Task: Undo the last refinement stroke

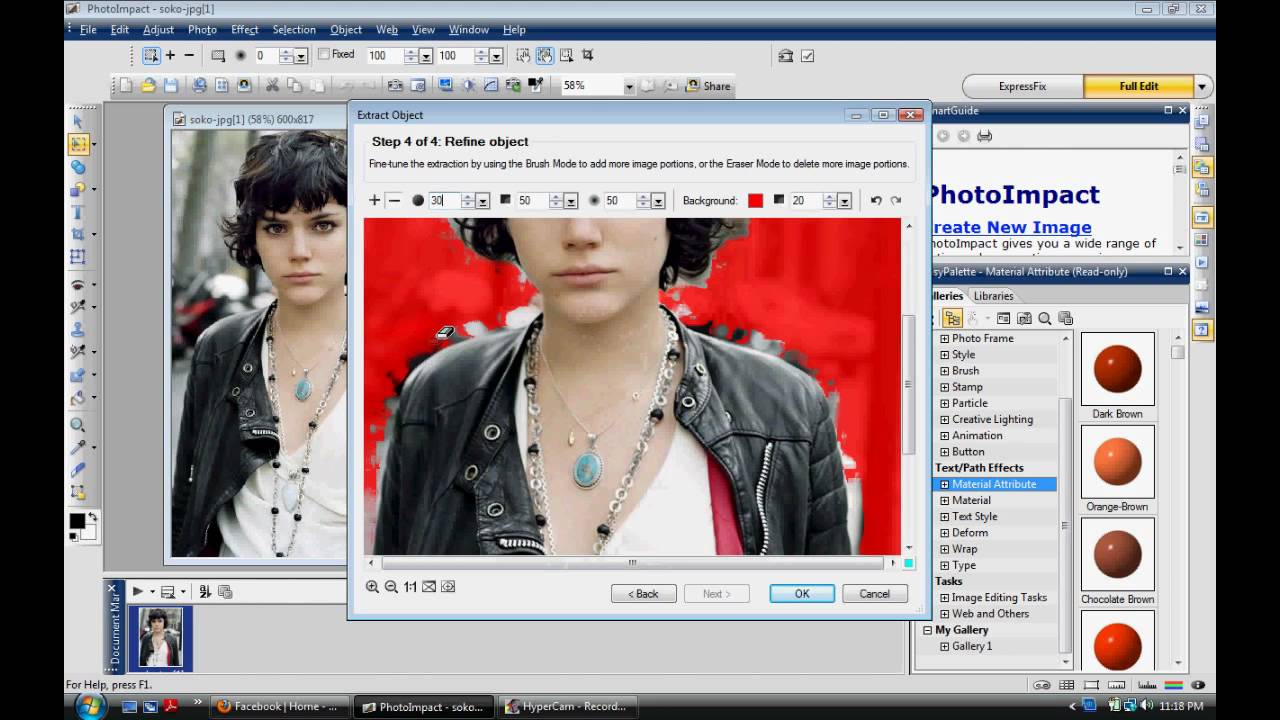Action: pyautogui.click(x=877, y=200)
